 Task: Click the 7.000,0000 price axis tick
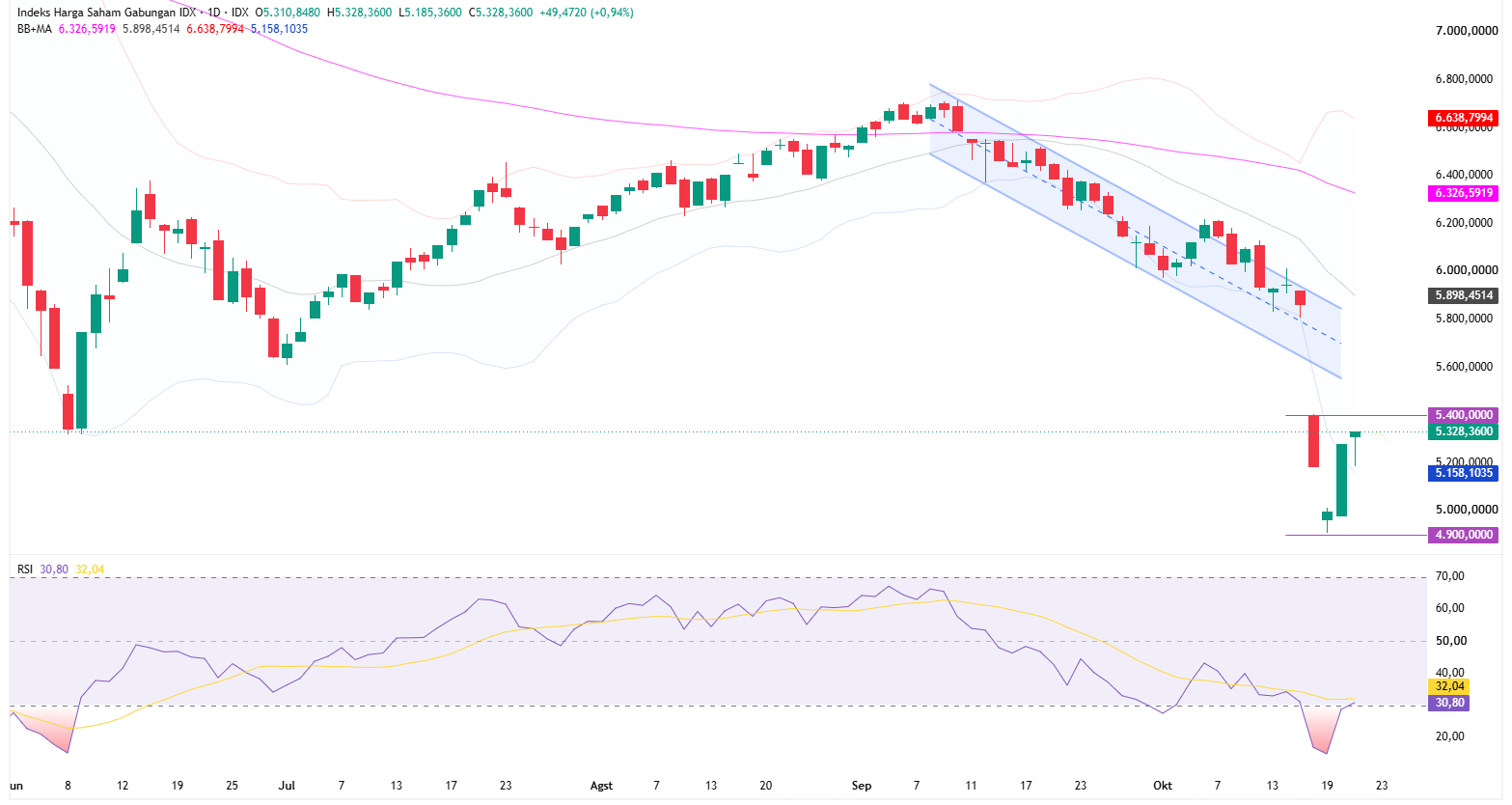[1467, 31]
